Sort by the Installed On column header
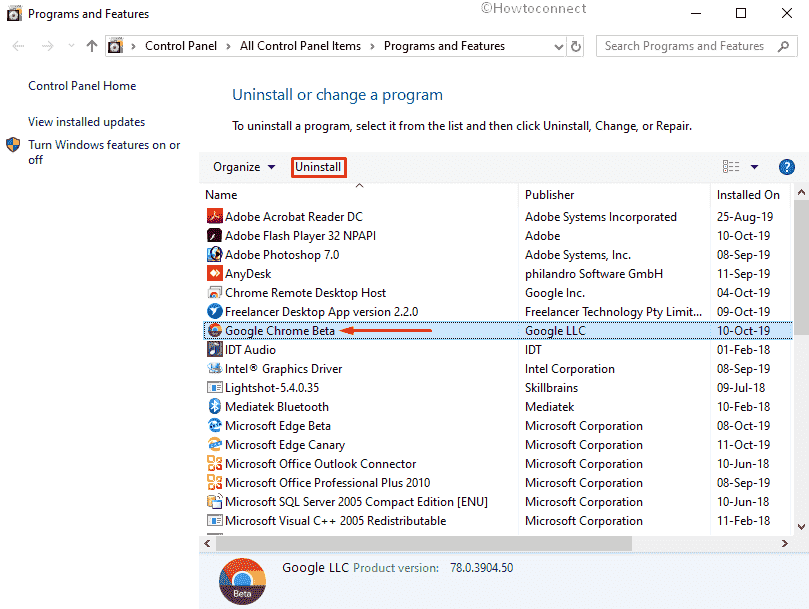The width and height of the screenshot is (809, 609). (x=751, y=195)
